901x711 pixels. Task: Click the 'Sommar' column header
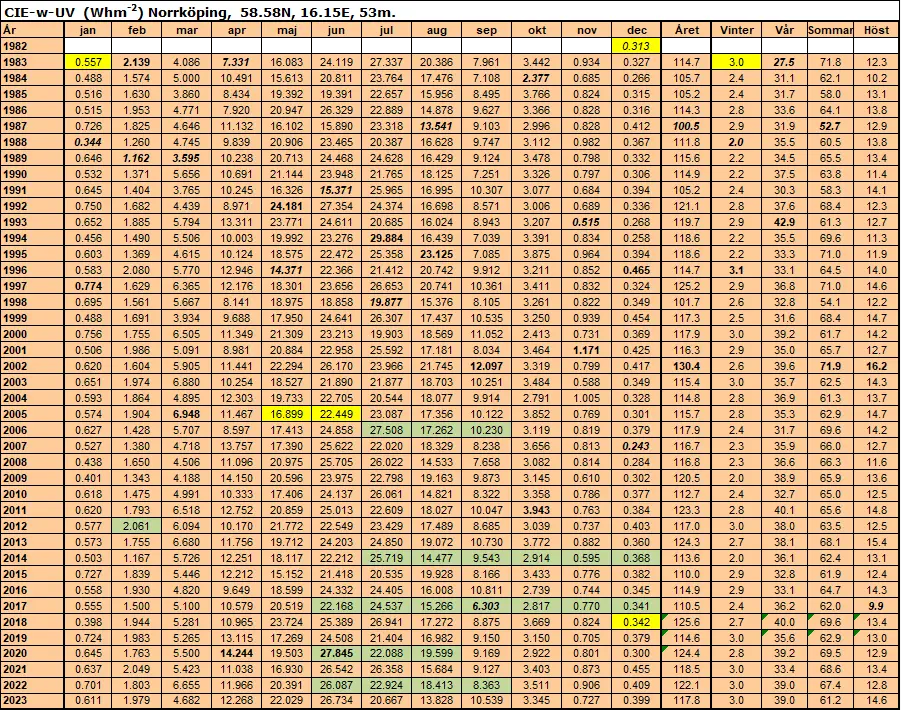(x=830, y=30)
